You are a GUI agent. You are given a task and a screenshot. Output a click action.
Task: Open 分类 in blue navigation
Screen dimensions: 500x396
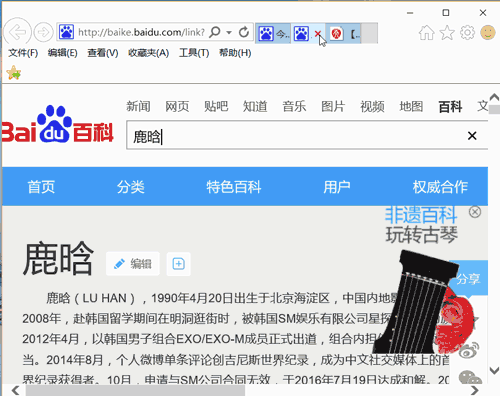click(x=131, y=187)
